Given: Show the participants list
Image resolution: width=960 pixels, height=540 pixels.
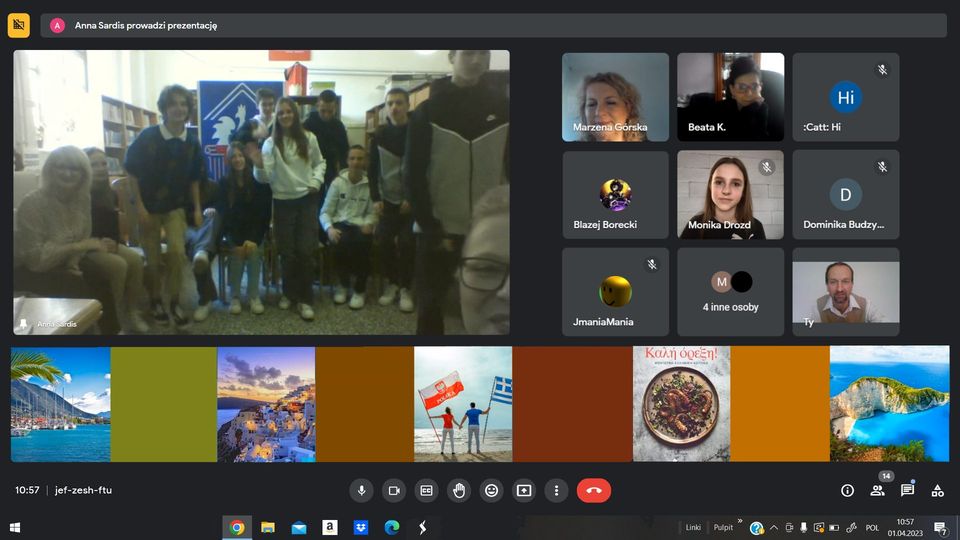Looking at the screenshot, I should coord(877,490).
